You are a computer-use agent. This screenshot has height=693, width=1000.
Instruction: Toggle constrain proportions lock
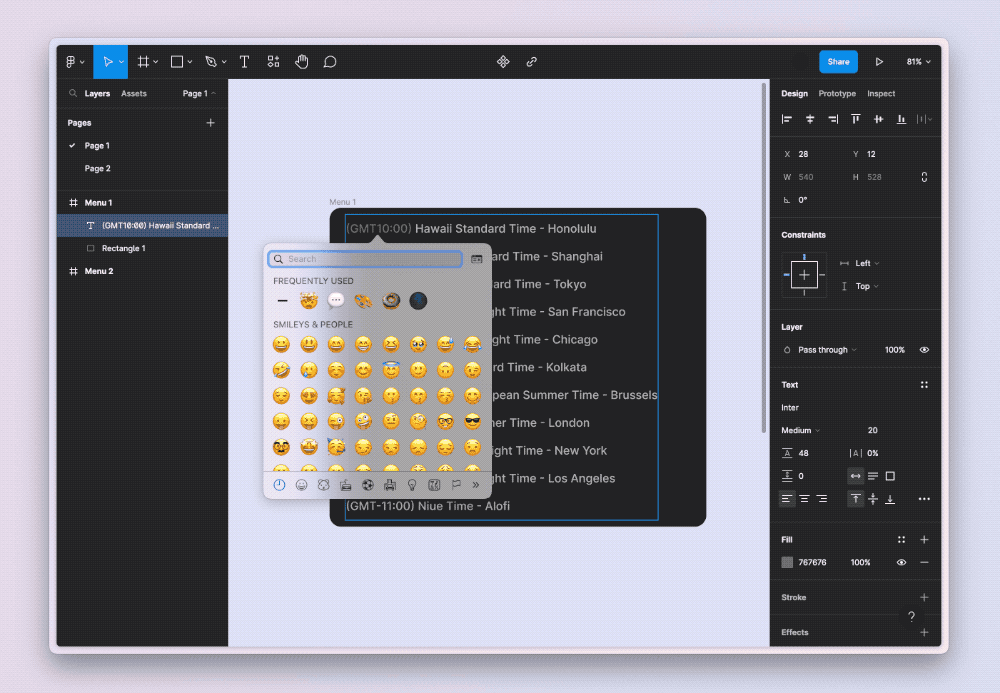(x=924, y=177)
